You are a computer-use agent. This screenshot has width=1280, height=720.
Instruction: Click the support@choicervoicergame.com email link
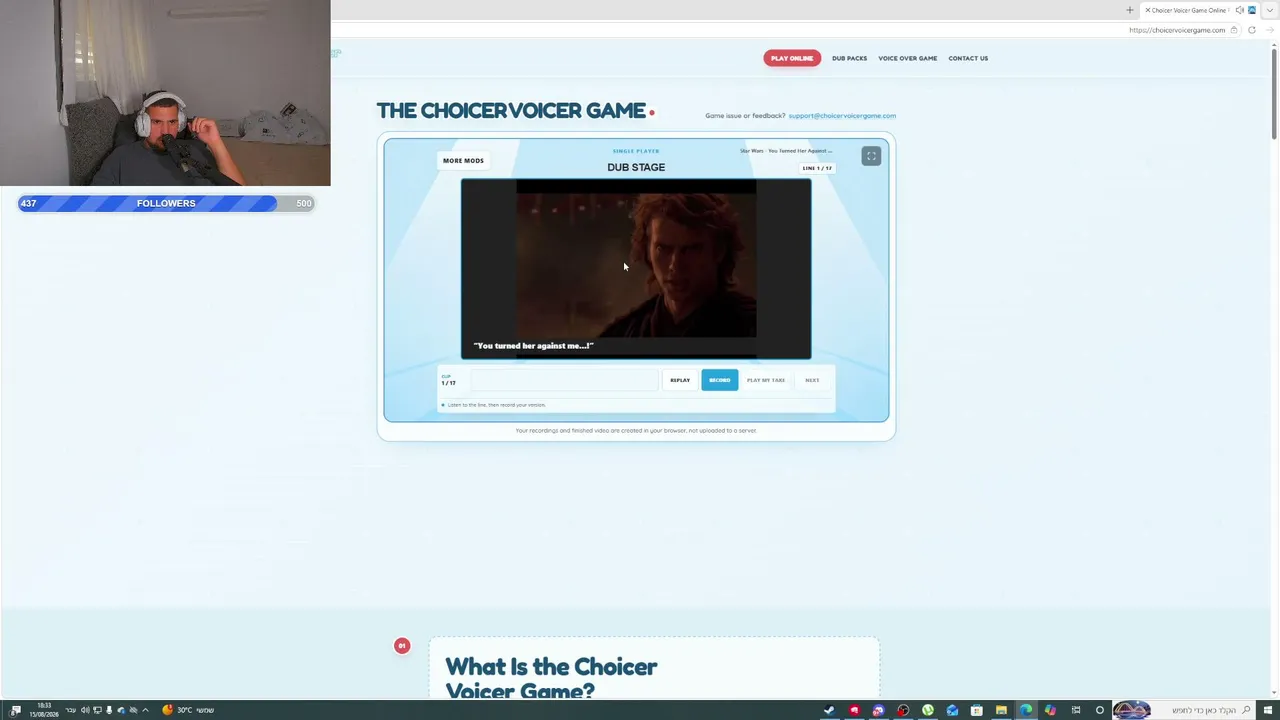842,116
